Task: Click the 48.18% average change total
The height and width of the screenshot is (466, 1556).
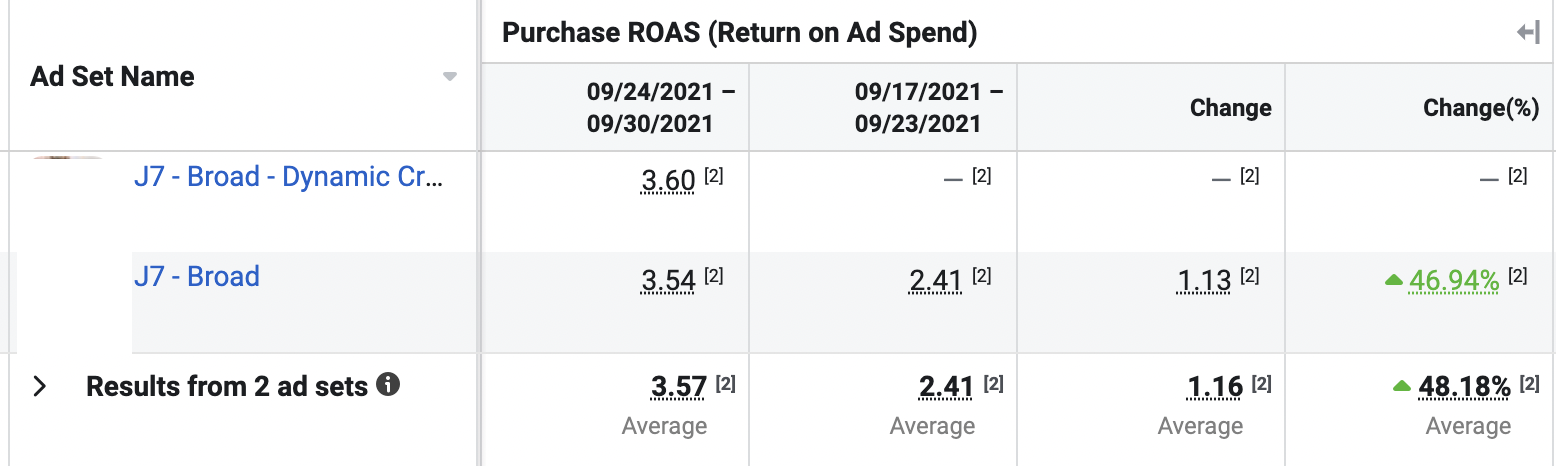Action: (x=1463, y=386)
